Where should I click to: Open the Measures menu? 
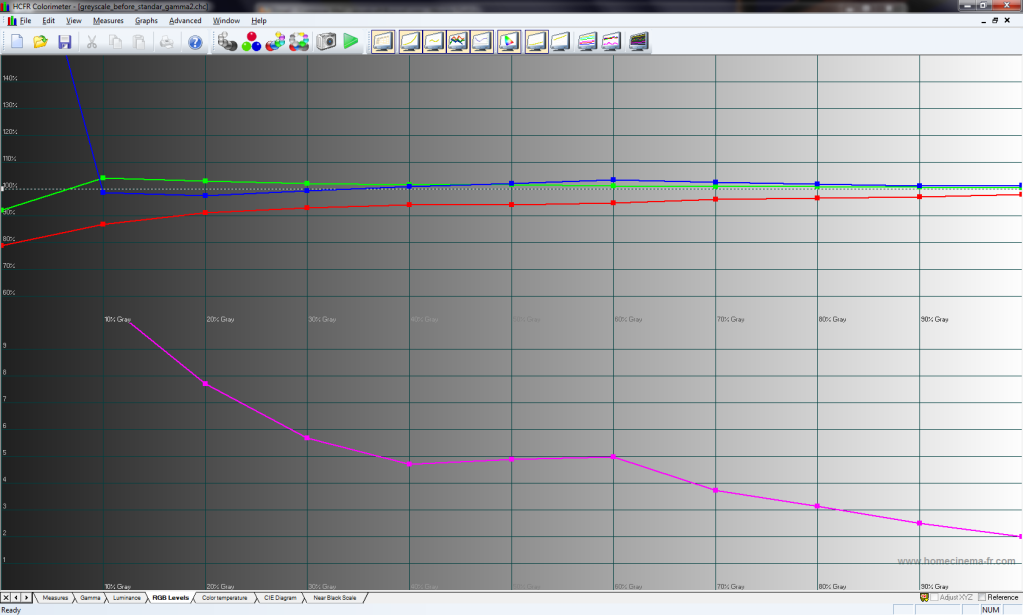[108, 21]
